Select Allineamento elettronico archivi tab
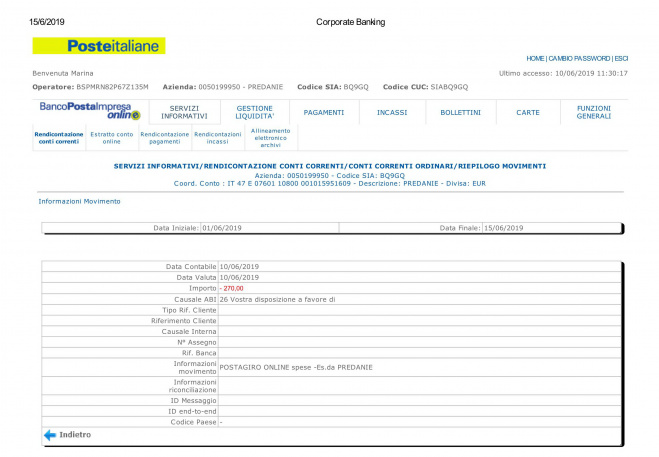The image size is (659, 457). [270, 138]
